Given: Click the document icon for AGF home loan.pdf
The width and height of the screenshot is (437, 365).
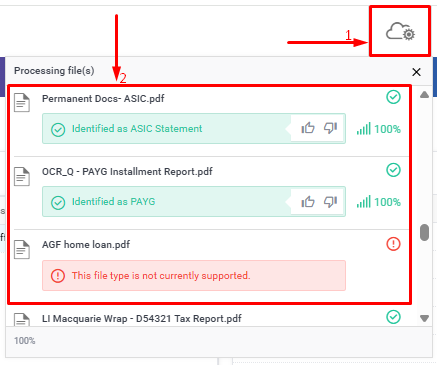Looking at the screenshot, I should pyautogui.click(x=22, y=249).
